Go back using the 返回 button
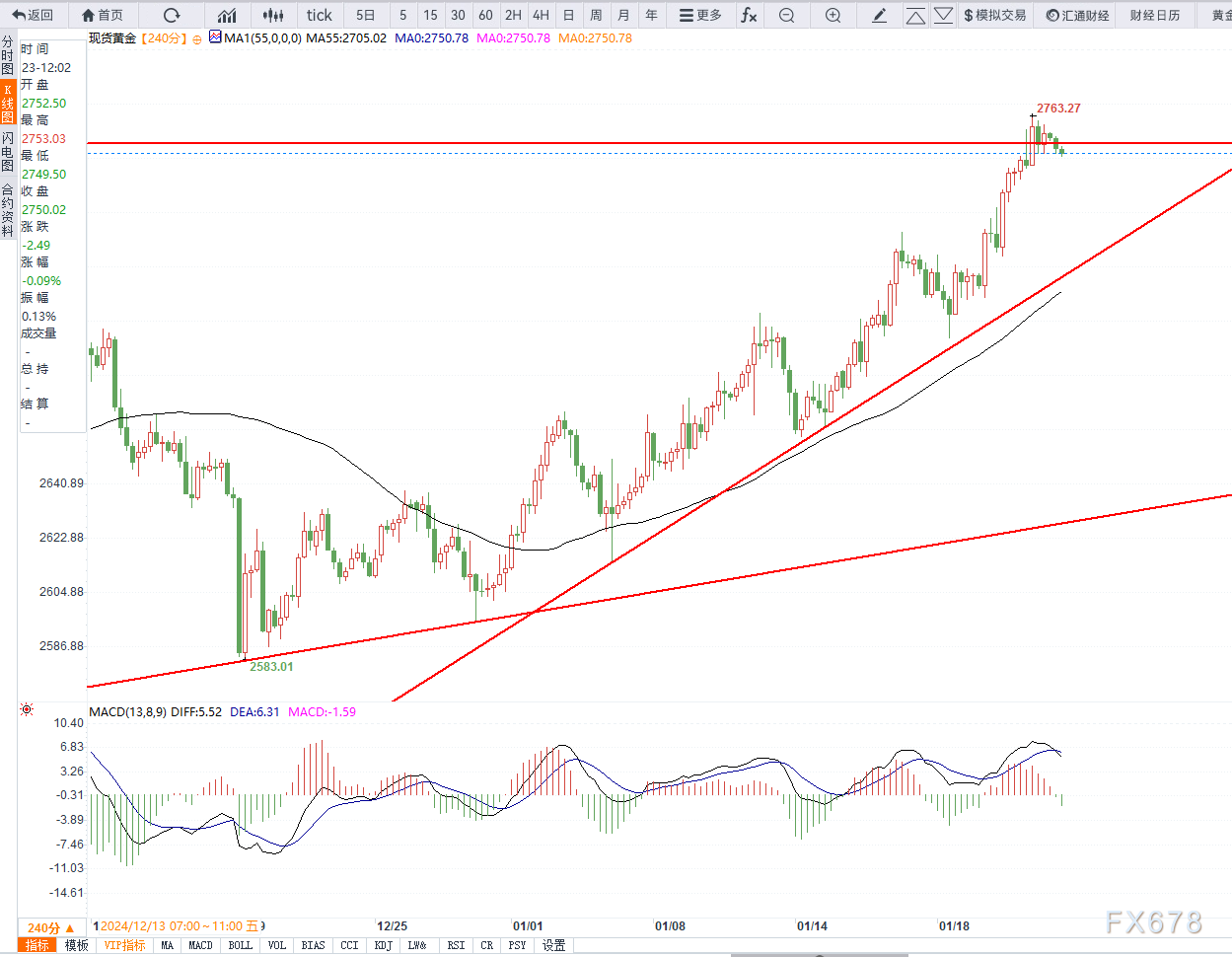The image size is (1232, 957). point(33,15)
